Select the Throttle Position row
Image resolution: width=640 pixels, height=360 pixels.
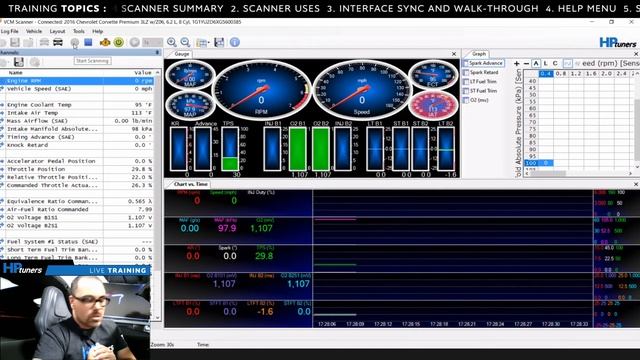(77, 169)
